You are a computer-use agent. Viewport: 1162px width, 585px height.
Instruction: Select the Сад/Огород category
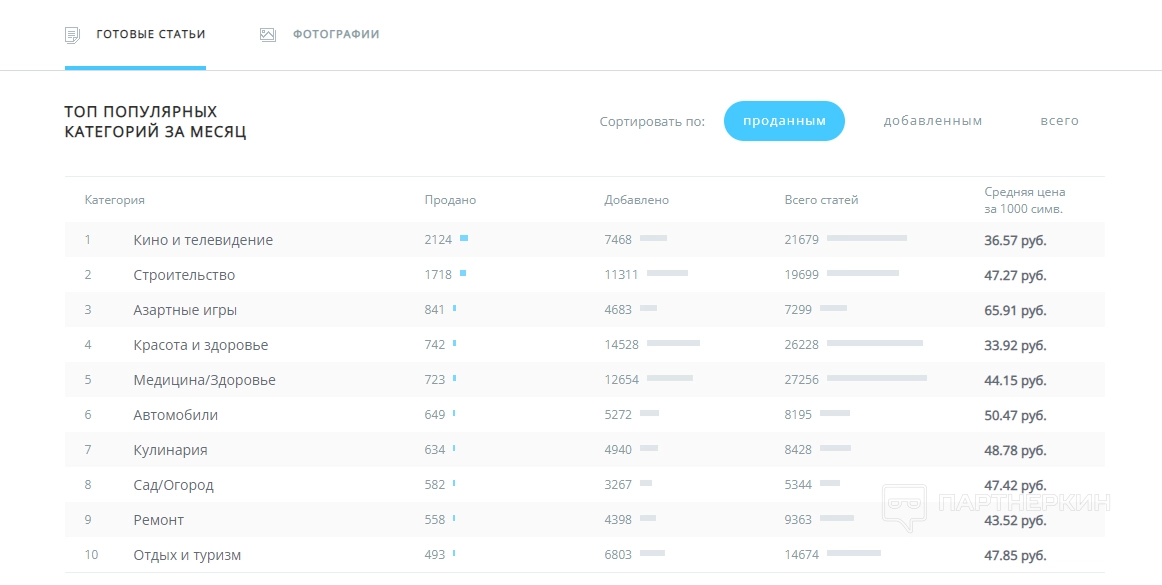tap(173, 486)
